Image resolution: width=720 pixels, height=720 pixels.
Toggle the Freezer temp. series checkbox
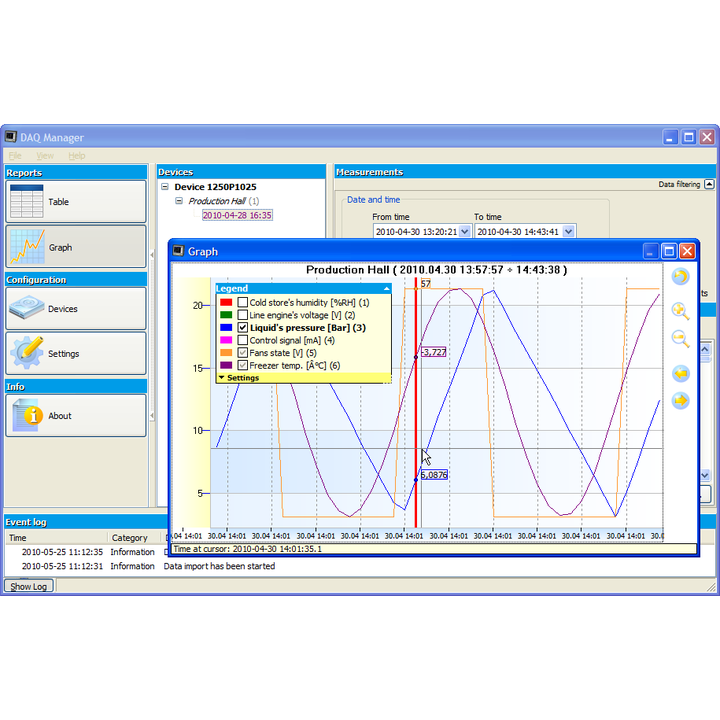click(243, 366)
